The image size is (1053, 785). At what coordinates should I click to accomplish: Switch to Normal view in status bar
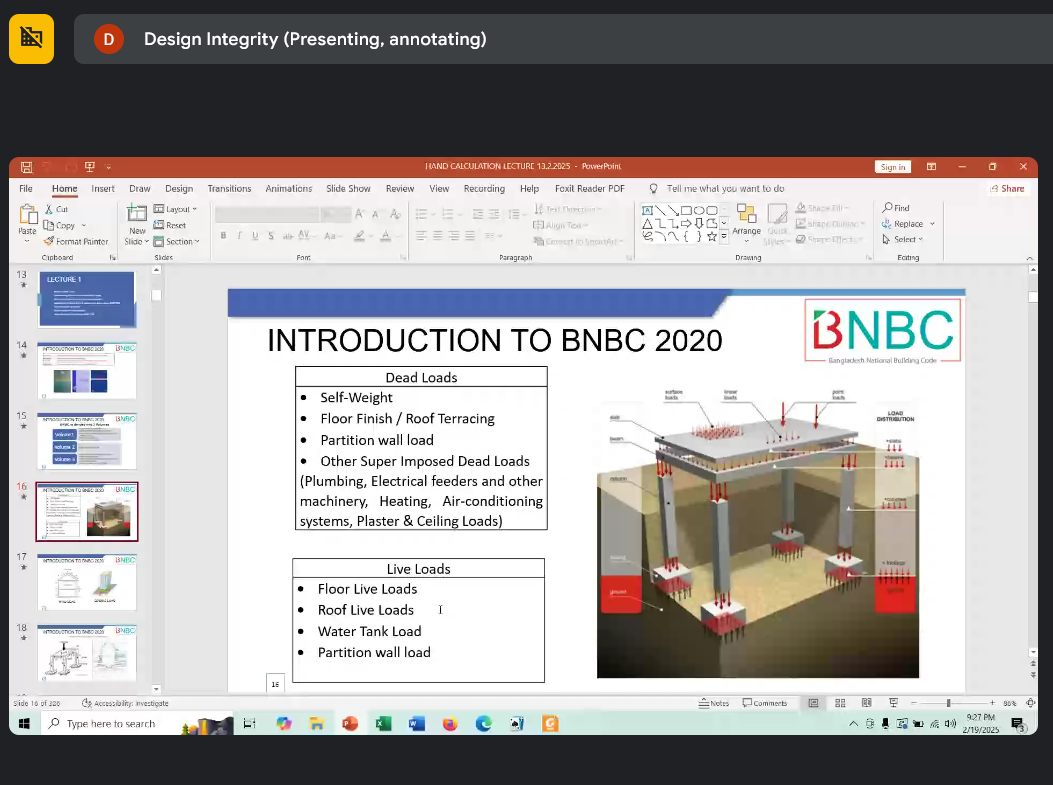tap(813, 703)
